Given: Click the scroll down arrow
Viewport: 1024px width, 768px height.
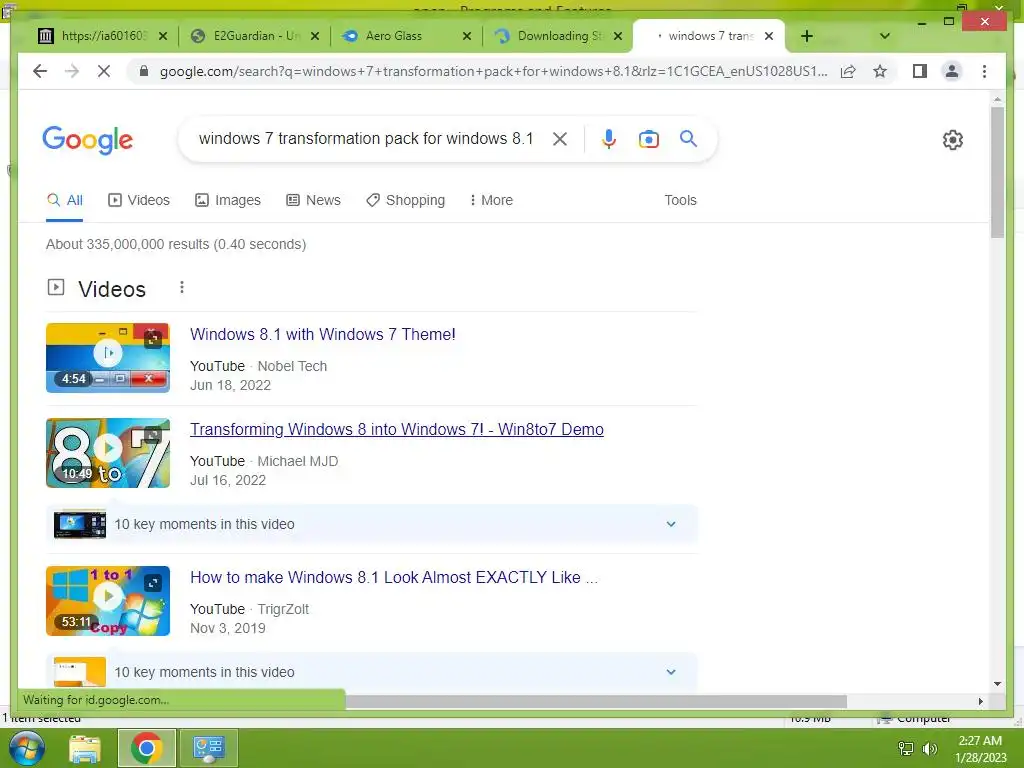Looking at the screenshot, I should 997,684.
